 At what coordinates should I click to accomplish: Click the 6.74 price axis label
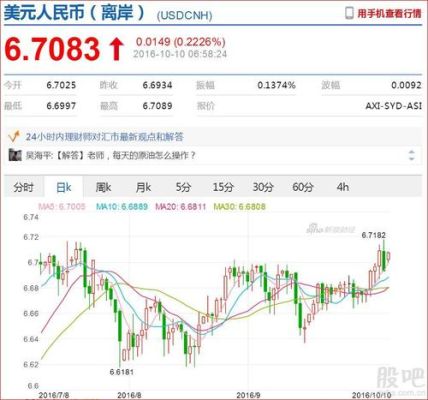coord(31,217)
